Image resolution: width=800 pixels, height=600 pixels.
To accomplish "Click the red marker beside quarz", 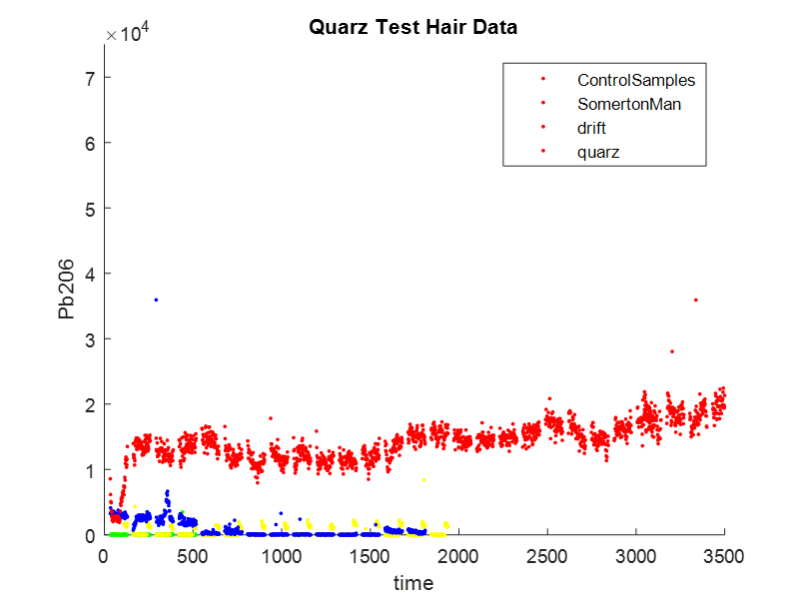I will click(x=542, y=152).
